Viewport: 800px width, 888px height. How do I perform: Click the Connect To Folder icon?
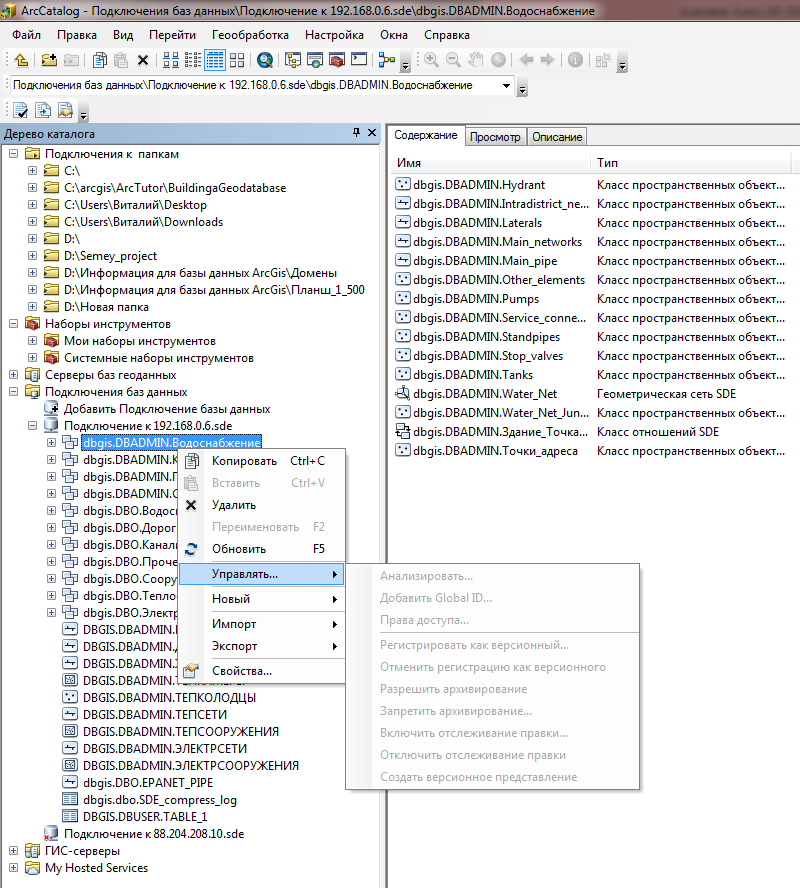point(46,60)
